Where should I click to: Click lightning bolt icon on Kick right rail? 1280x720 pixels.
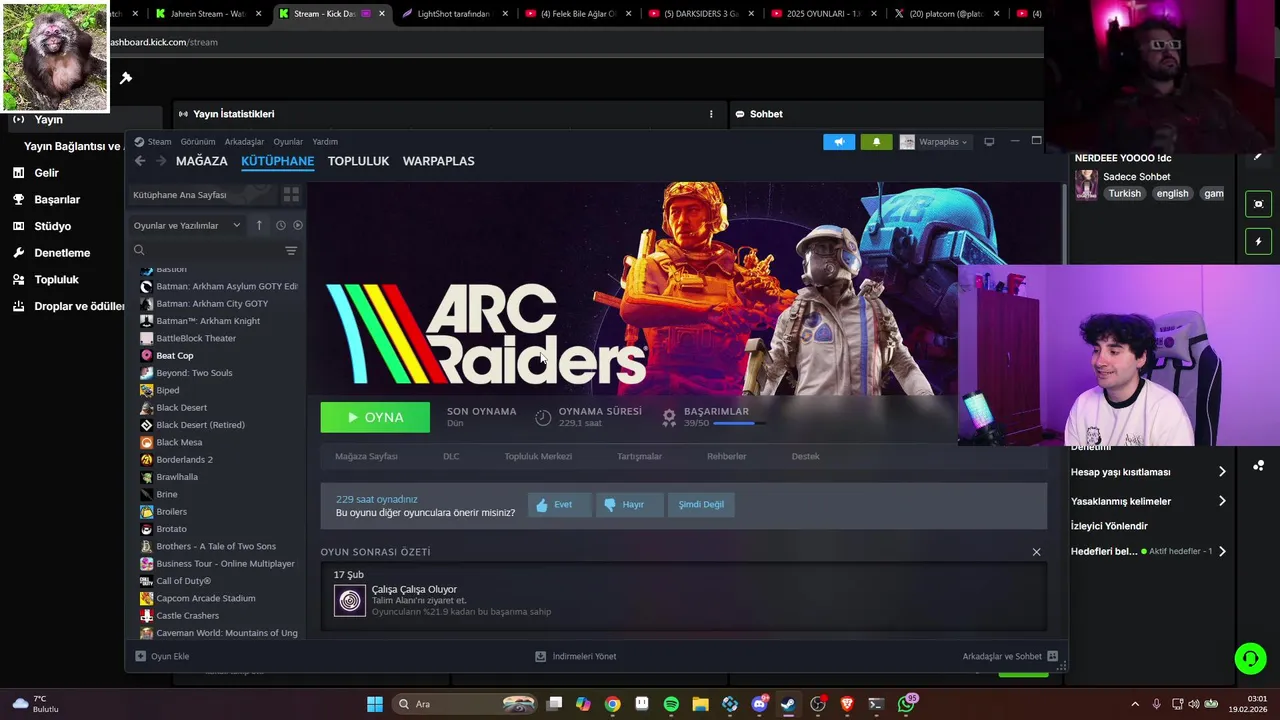1258,241
